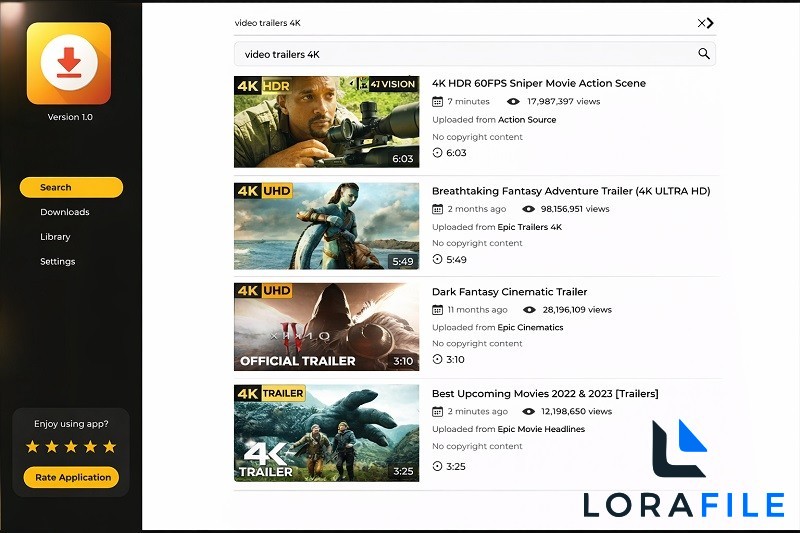Image resolution: width=800 pixels, height=533 pixels.
Task: Click the 'Epic Movie Headlines' uploader name
Action: tap(541, 429)
